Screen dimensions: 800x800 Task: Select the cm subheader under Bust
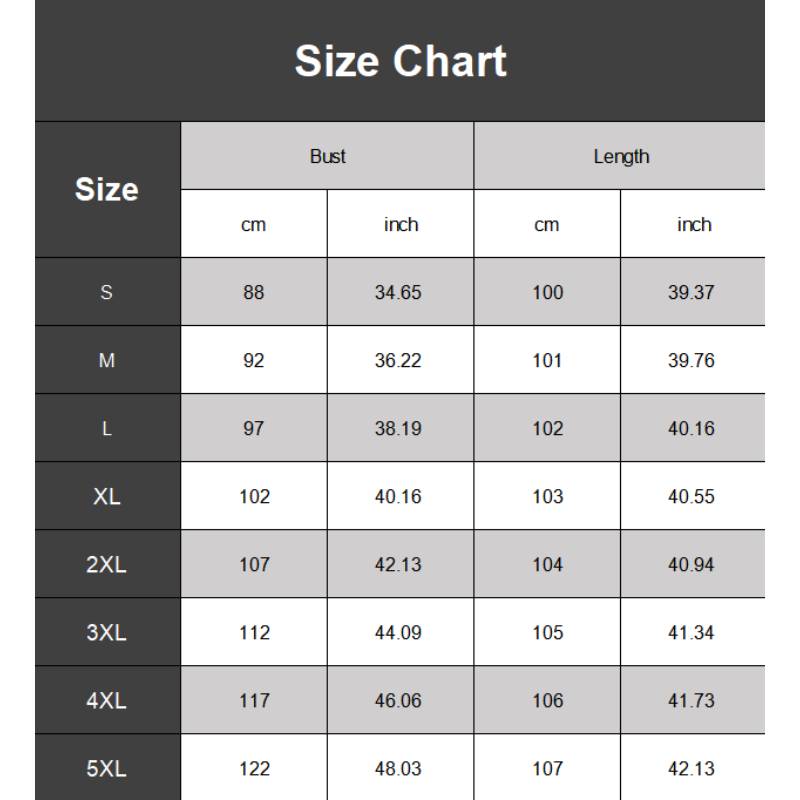click(x=254, y=225)
